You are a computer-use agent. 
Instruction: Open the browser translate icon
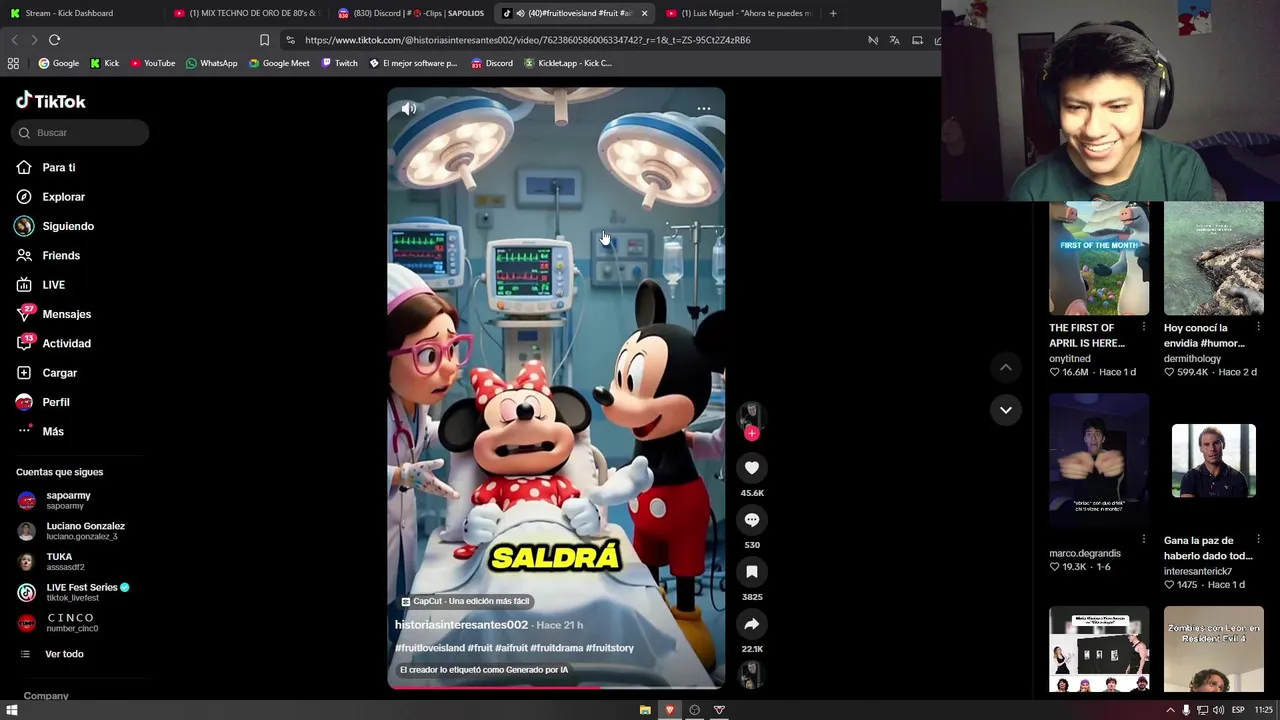click(894, 40)
